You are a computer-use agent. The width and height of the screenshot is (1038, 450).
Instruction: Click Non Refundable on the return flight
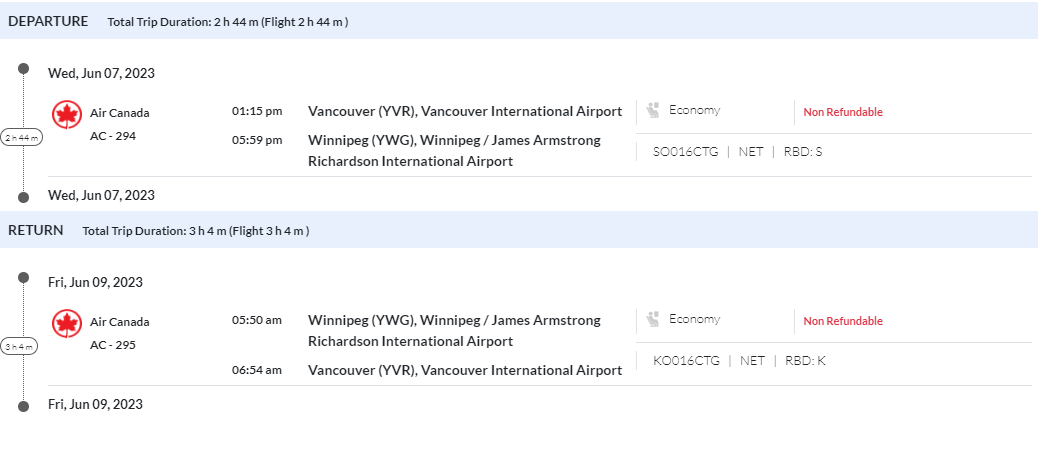coord(843,321)
